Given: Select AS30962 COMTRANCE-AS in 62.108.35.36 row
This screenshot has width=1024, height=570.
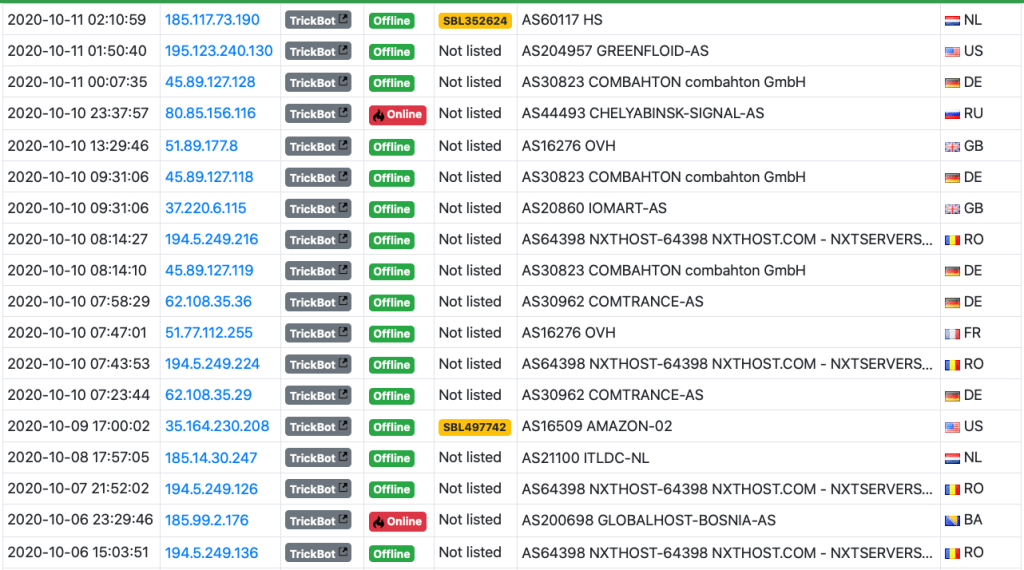Looking at the screenshot, I should click(x=613, y=302).
